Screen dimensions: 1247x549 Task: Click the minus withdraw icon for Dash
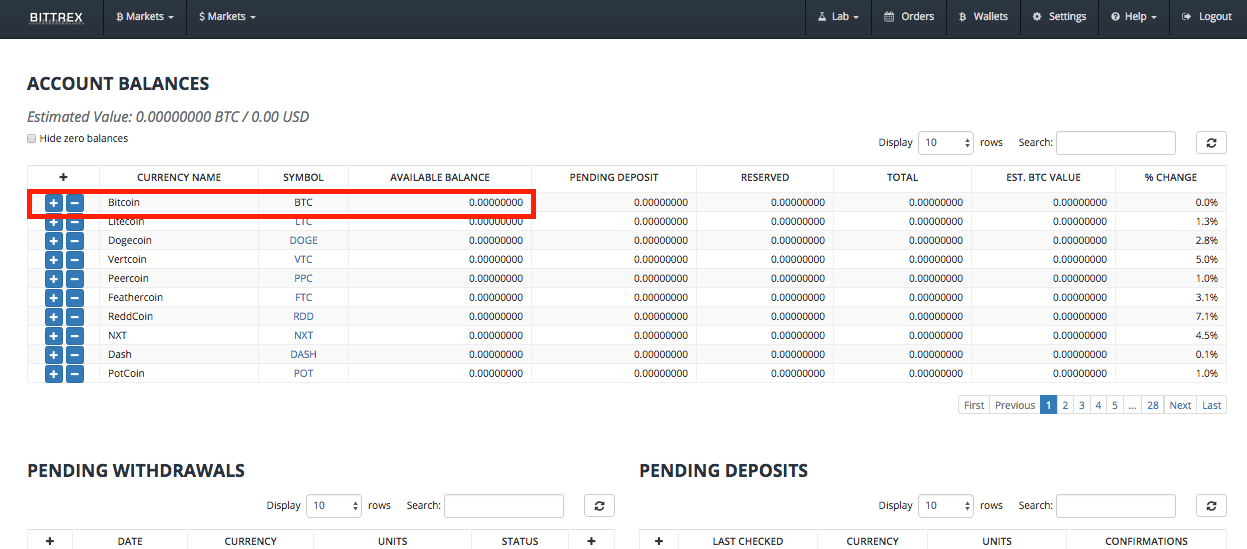(x=75, y=355)
